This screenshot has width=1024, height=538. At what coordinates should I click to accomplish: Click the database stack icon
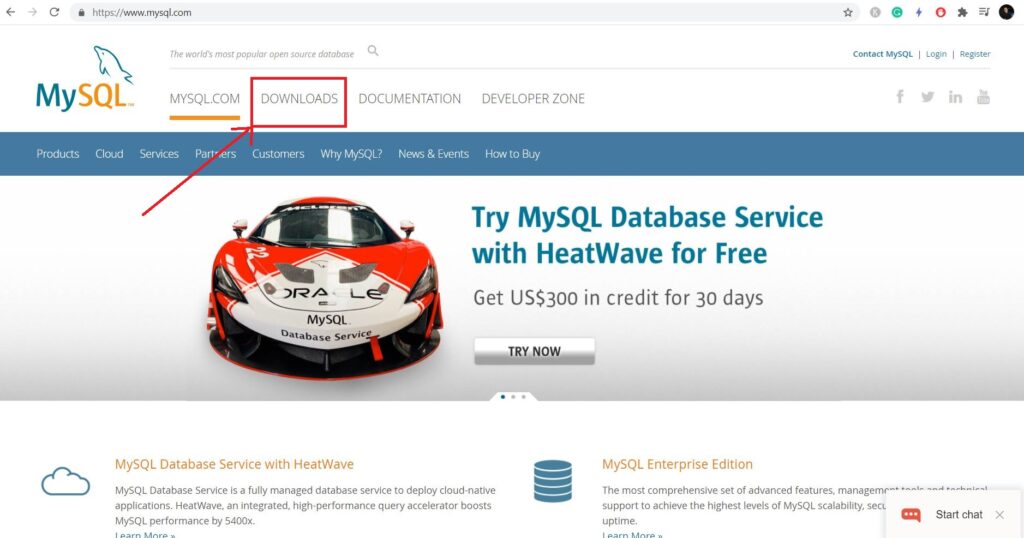552,481
